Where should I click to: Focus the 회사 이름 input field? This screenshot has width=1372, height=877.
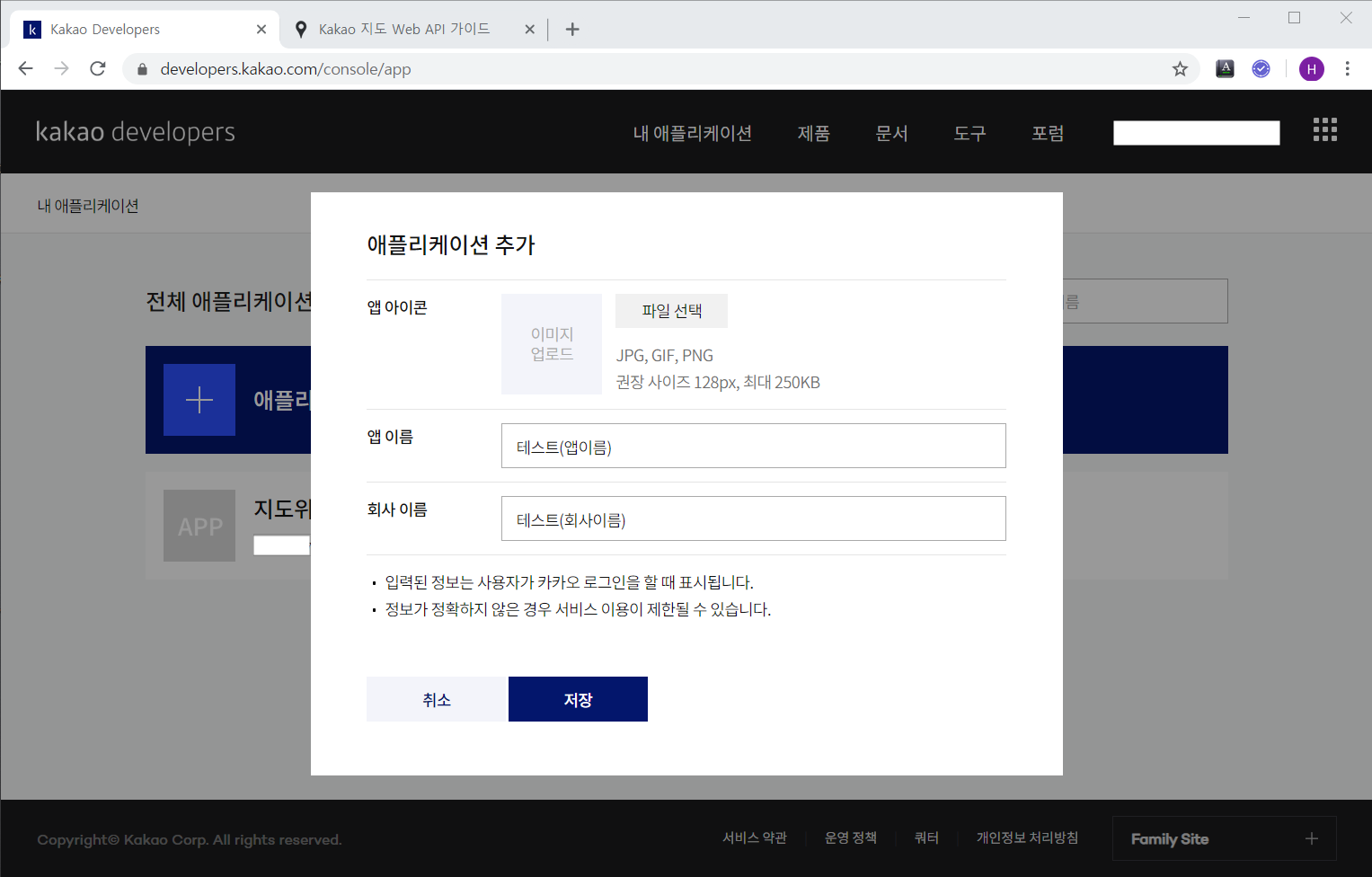(753, 518)
